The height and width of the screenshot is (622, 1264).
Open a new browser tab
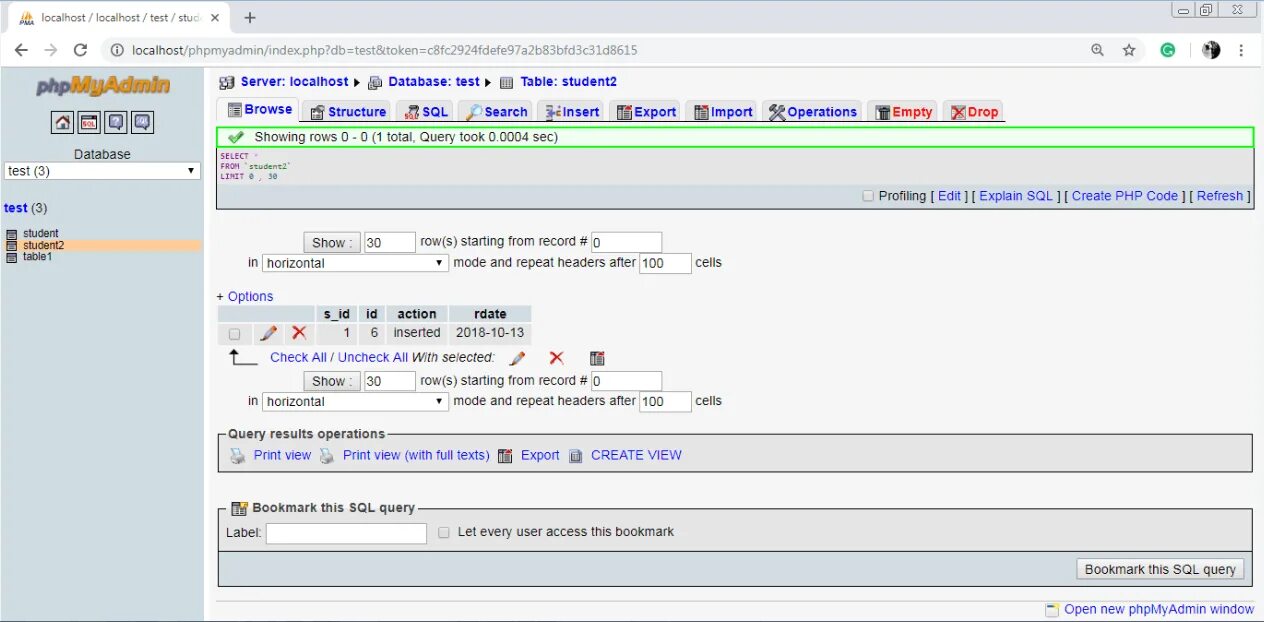[250, 17]
